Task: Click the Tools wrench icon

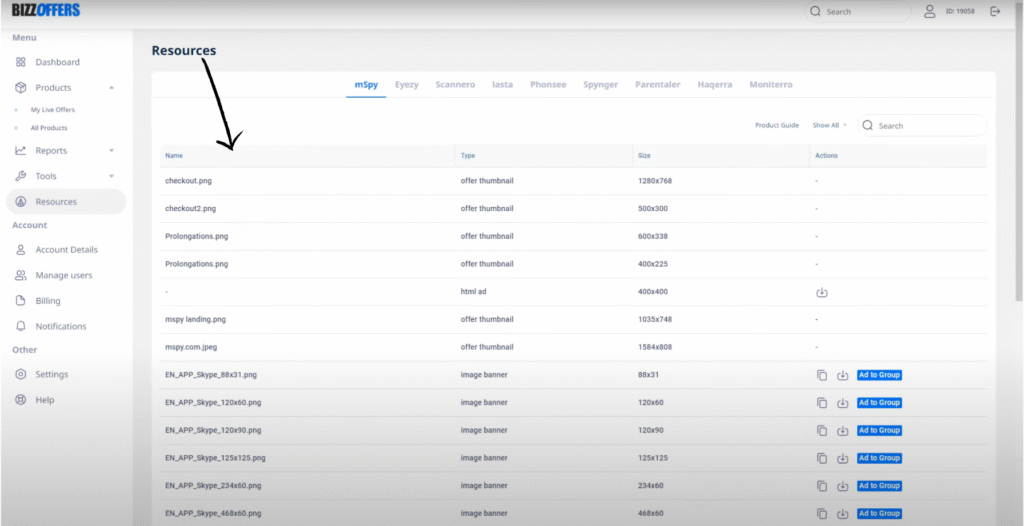Action: (x=21, y=176)
